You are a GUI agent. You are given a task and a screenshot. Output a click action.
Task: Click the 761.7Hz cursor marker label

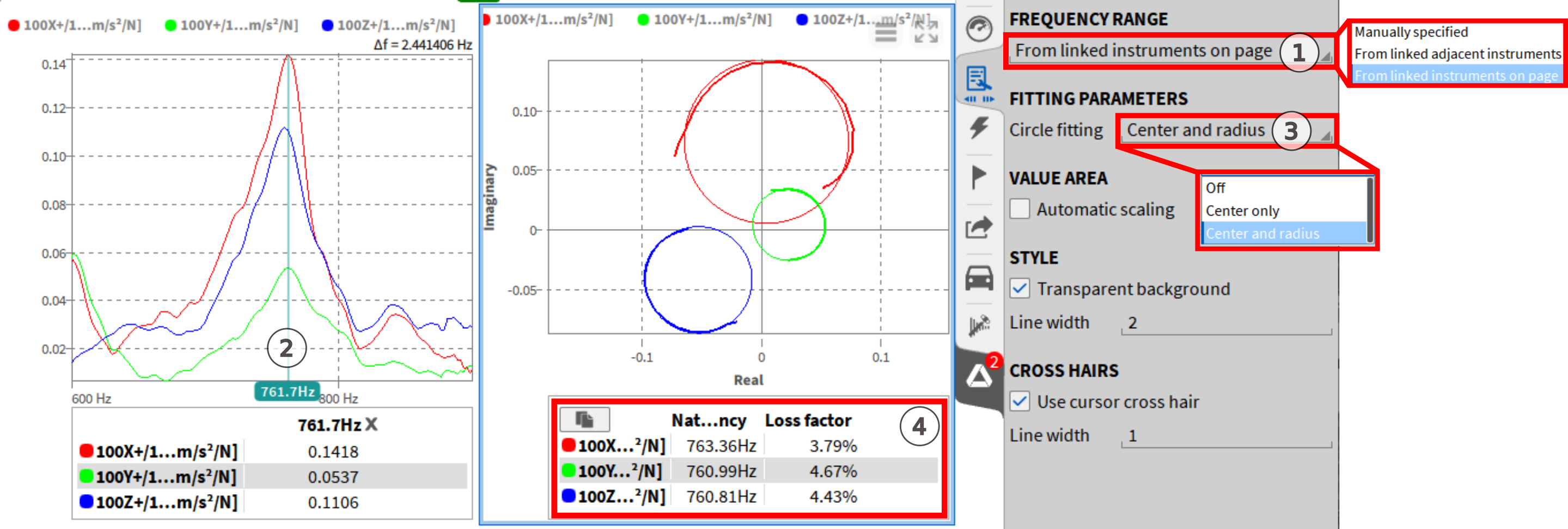[x=288, y=392]
